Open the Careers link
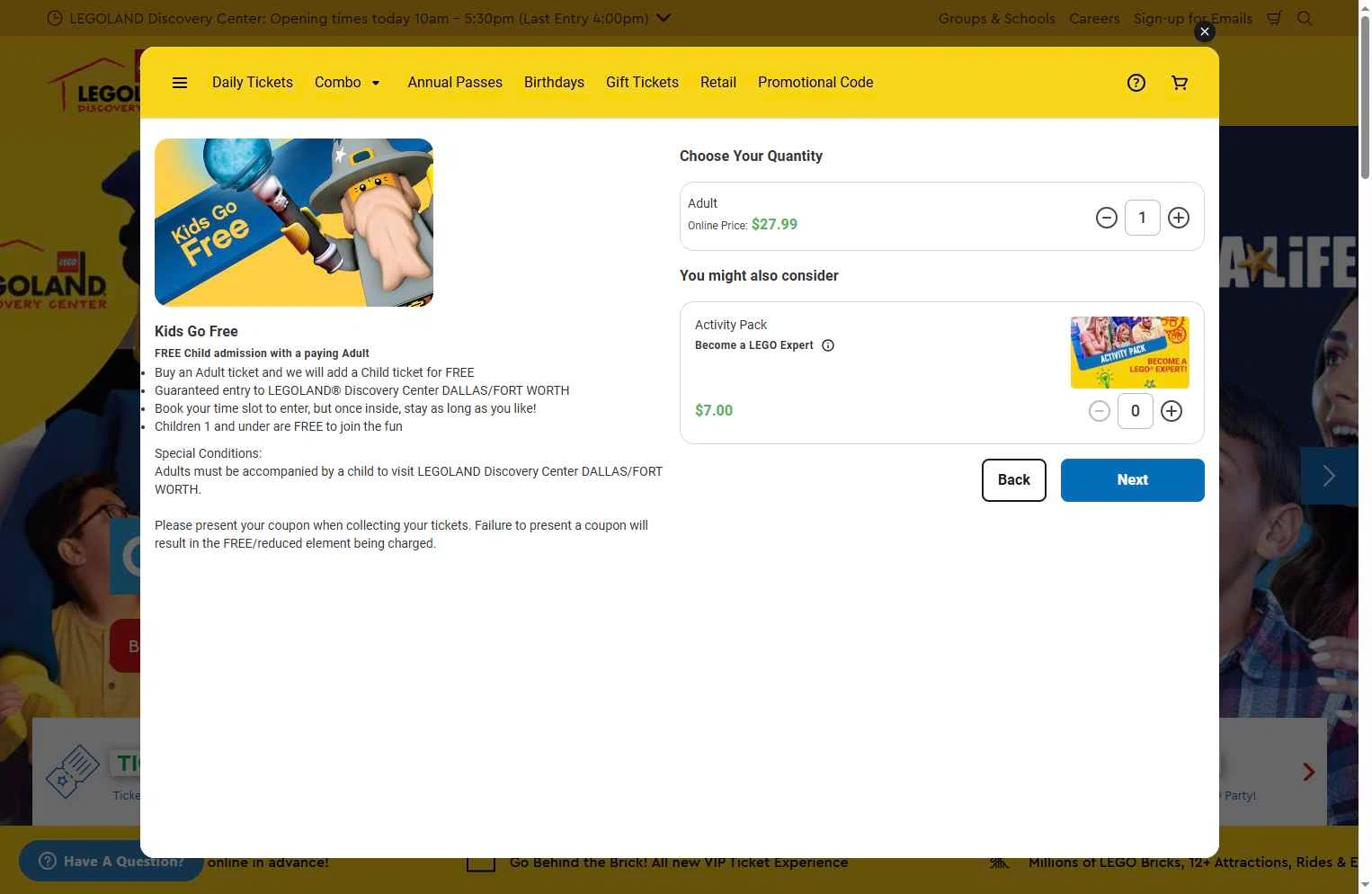Image resolution: width=1372 pixels, height=894 pixels. (x=1094, y=19)
